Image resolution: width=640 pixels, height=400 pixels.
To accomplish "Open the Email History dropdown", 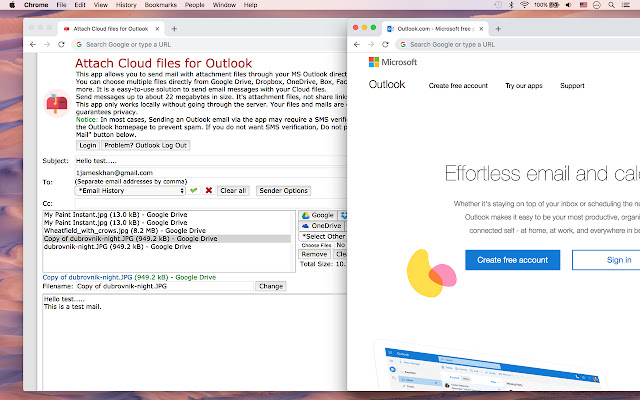I will (x=130, y=191).
